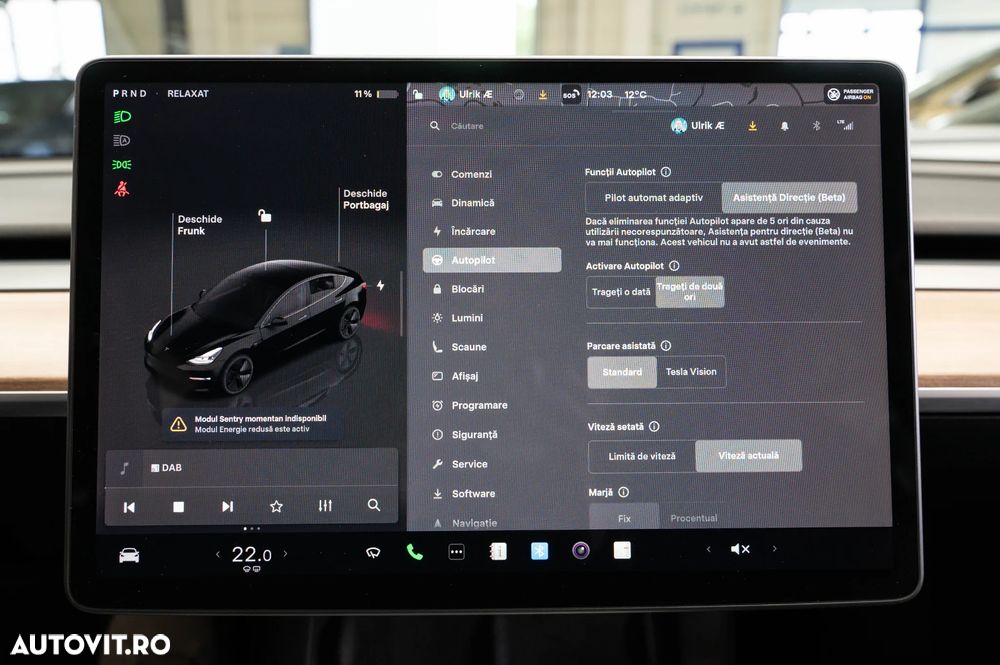
Task: Tap the SOS button in status bar
Action: (x=570, y=95)
